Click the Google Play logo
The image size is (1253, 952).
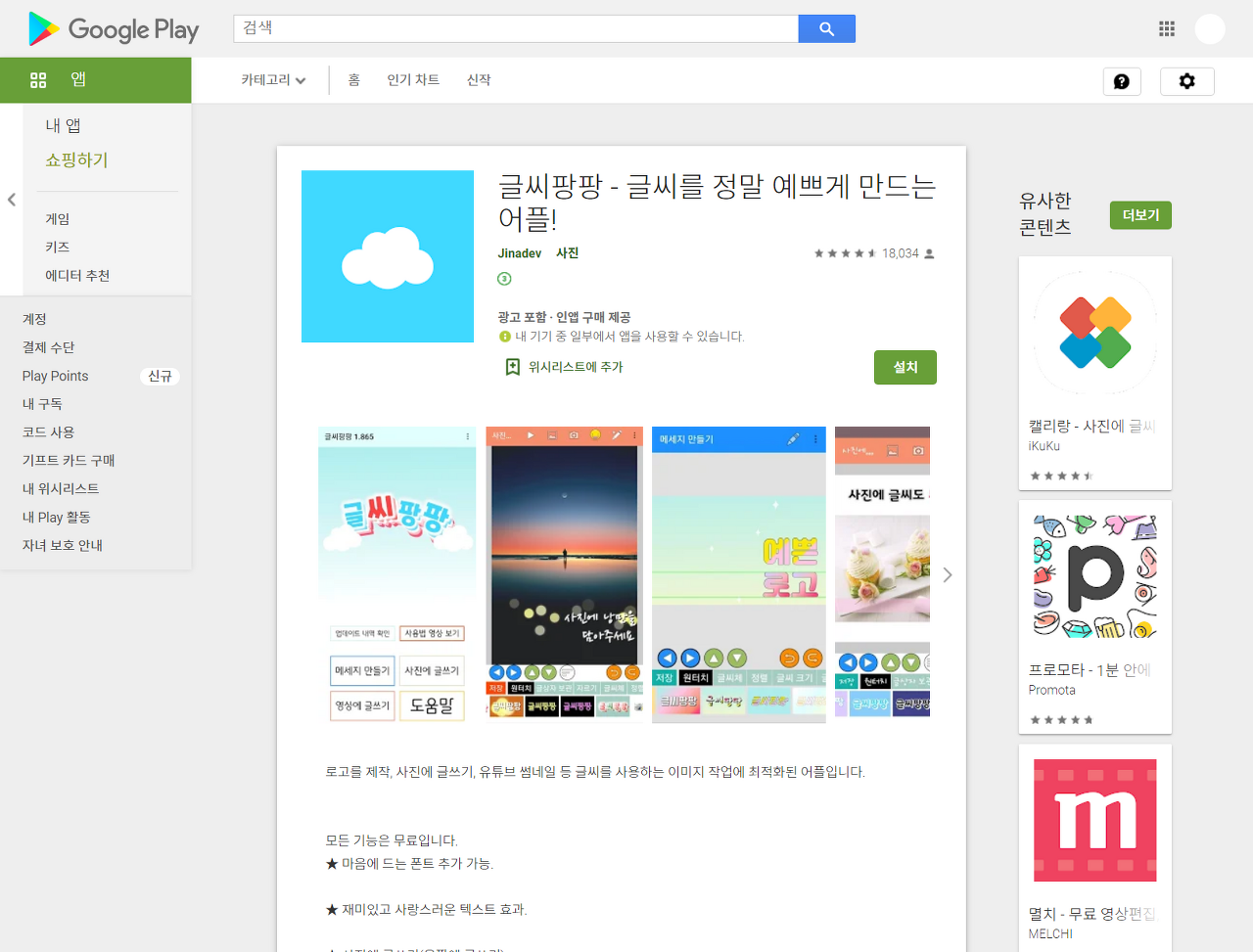114,29
